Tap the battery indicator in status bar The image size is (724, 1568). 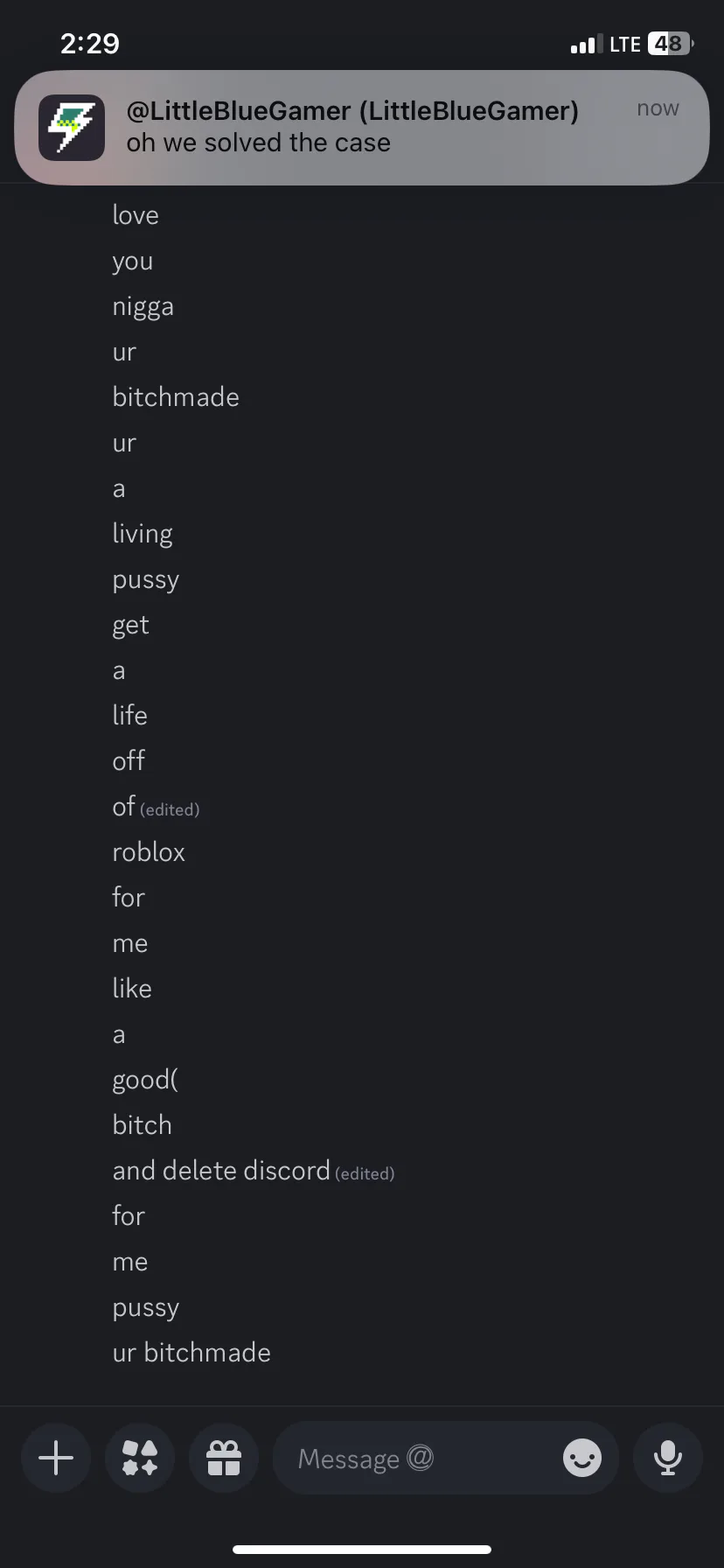tap(670, 44)
